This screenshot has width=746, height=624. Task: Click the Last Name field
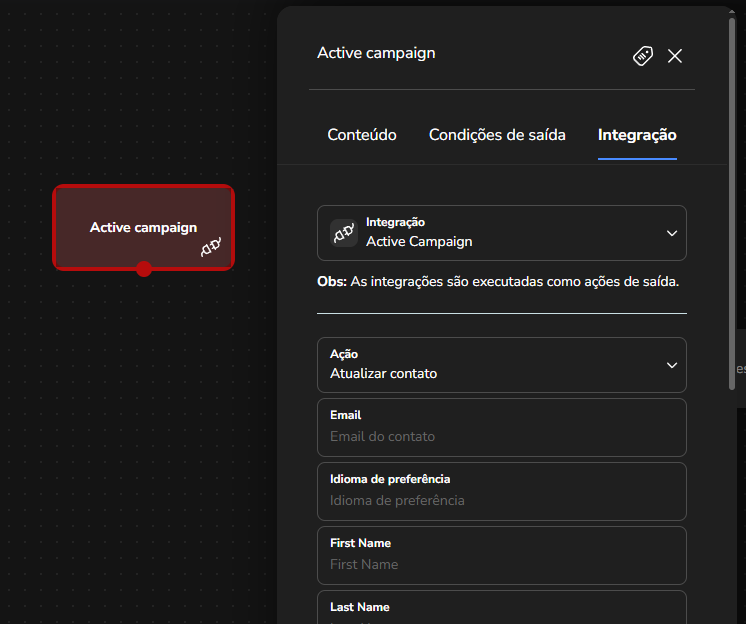(502, 608)
